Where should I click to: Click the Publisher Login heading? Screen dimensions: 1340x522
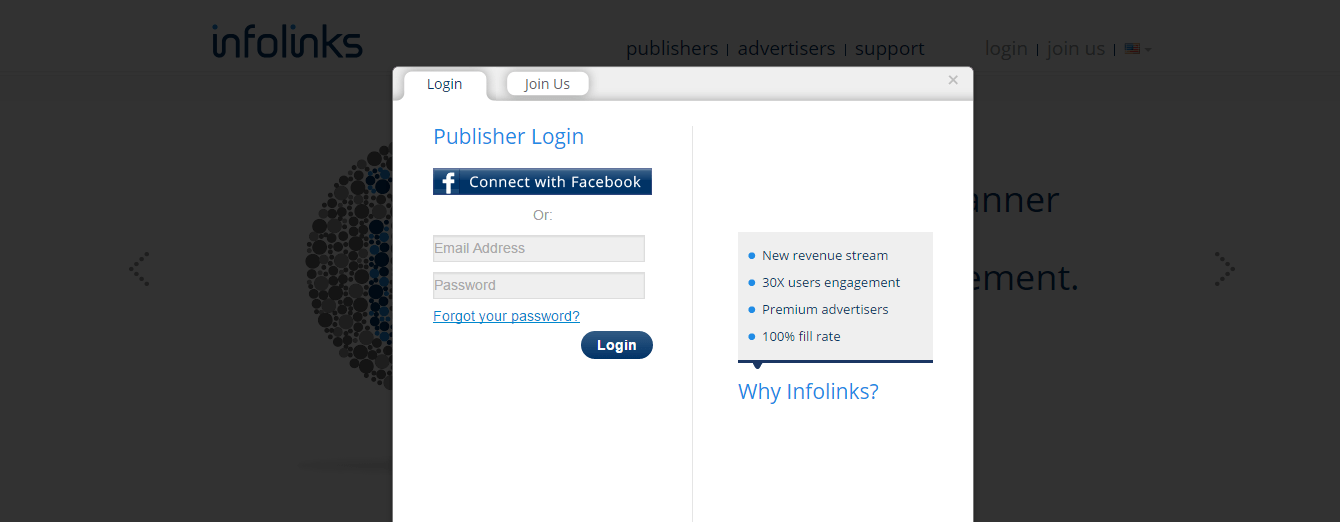(x=508, y=137)
